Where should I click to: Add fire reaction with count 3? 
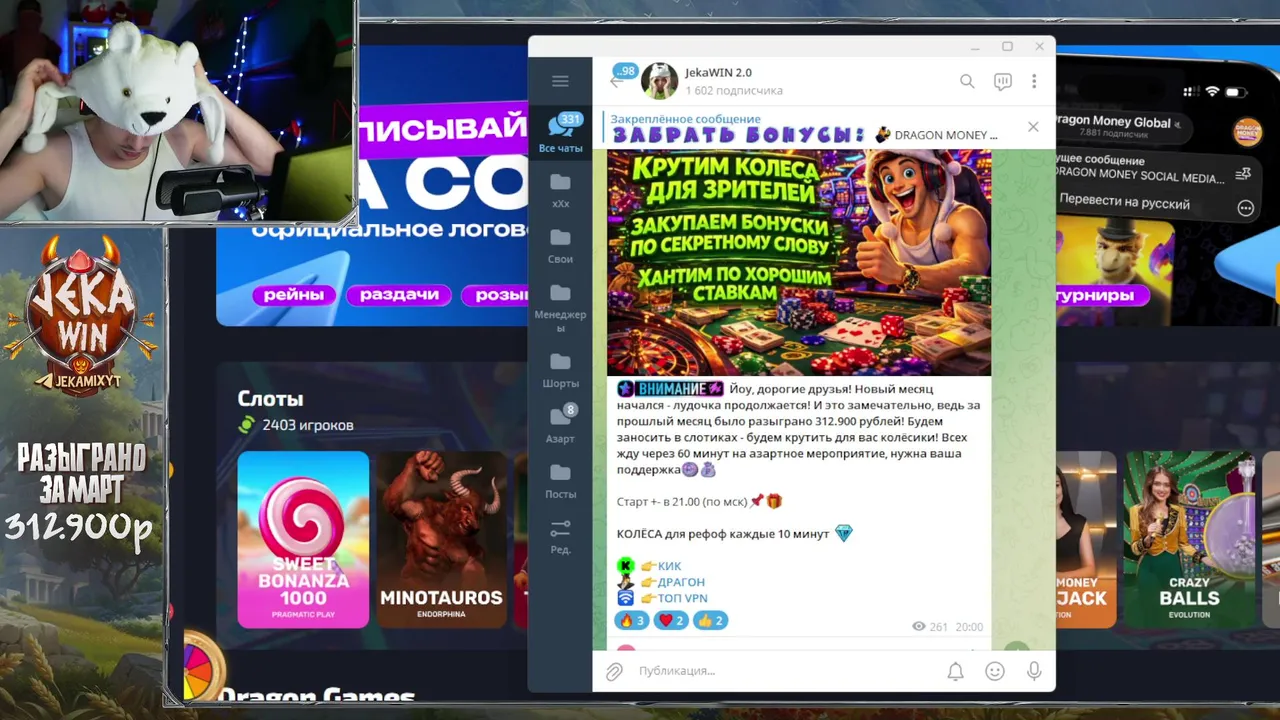point(632,621)
